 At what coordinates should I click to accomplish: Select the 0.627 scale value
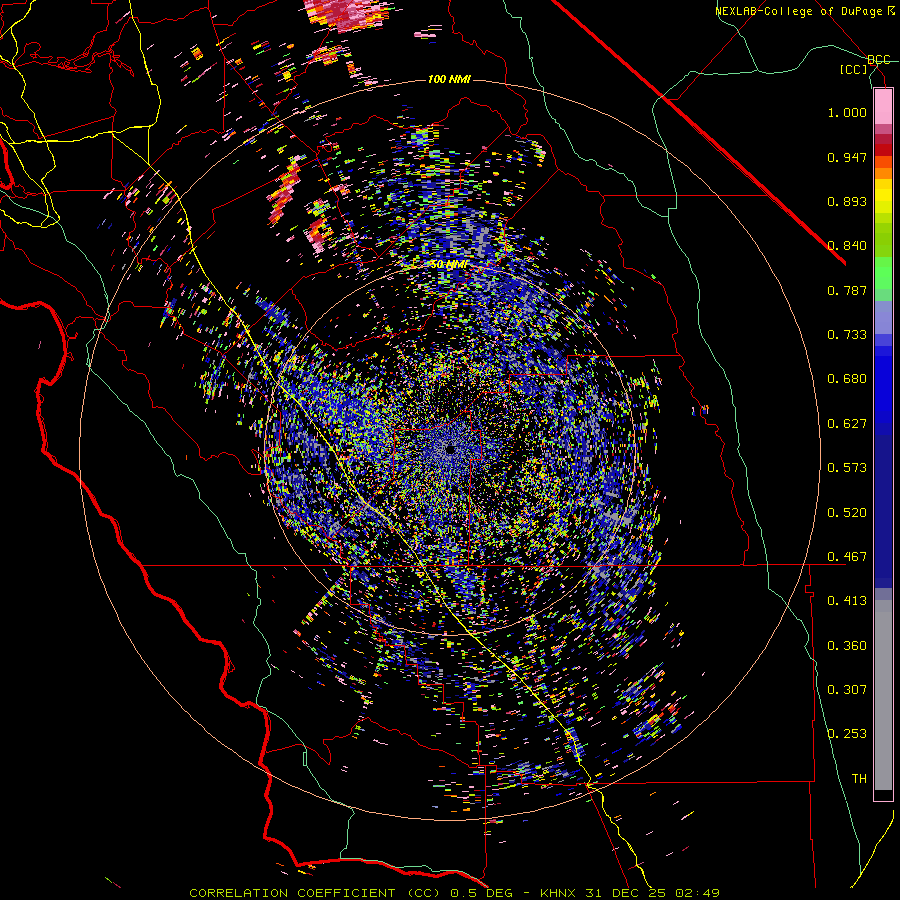coord(847,424)
